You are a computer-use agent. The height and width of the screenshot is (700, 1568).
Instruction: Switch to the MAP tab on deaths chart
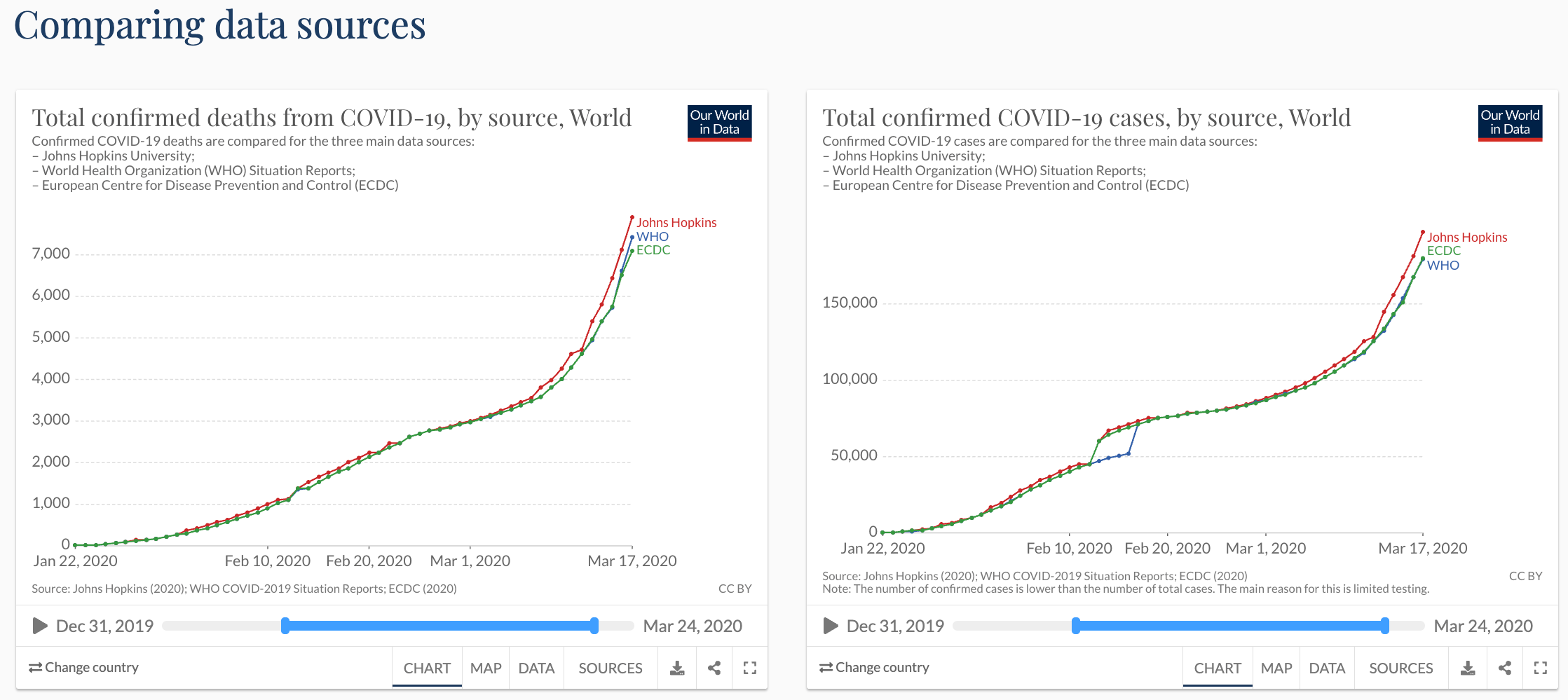point(486,668)
